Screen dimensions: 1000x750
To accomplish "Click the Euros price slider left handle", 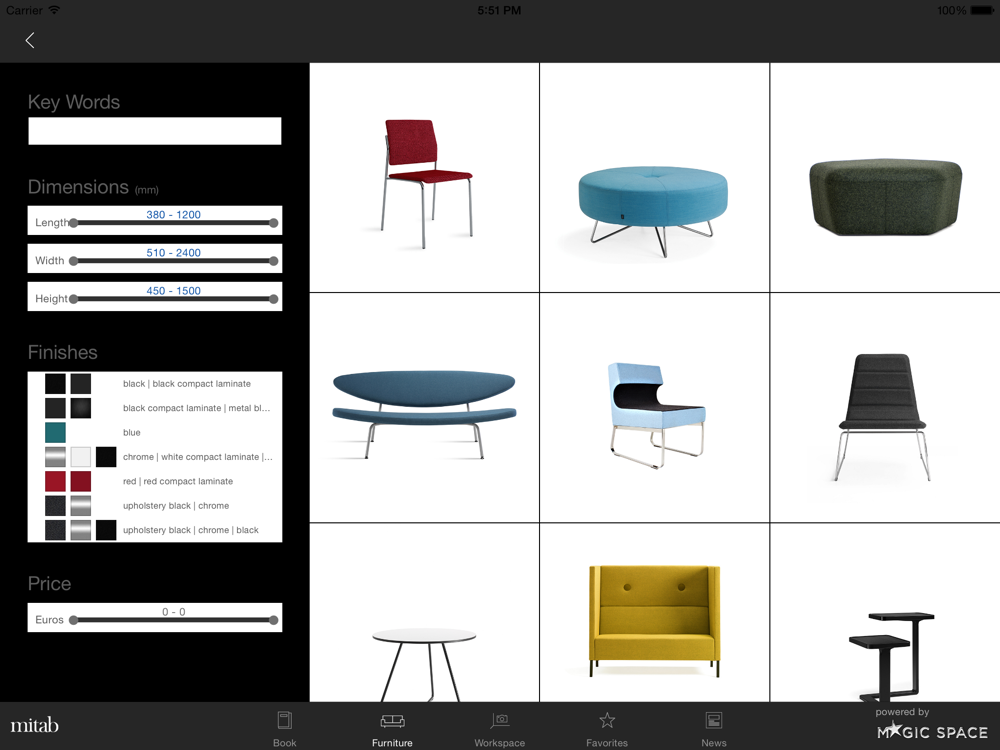I will coord(73,620).
